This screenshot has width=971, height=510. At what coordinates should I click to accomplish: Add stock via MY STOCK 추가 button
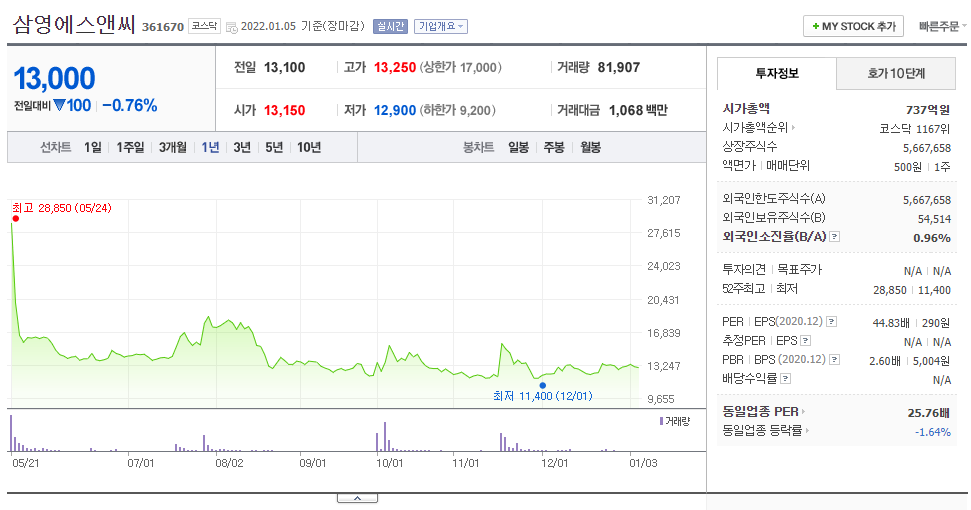click(853, 27)
